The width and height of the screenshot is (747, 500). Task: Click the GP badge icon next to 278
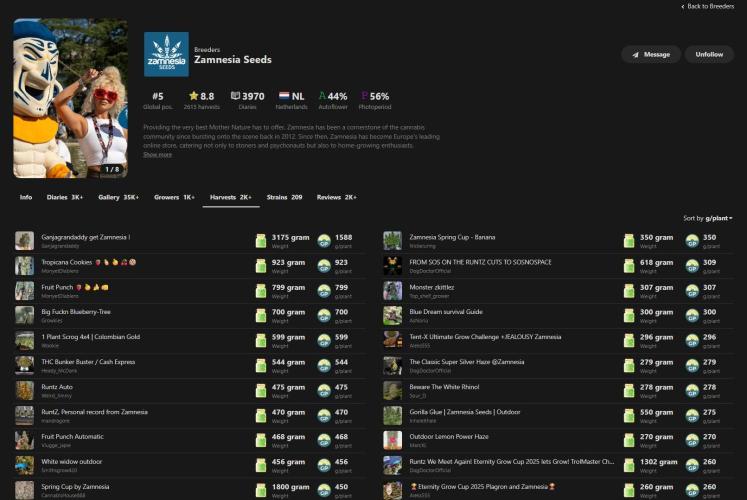point(692,390)
